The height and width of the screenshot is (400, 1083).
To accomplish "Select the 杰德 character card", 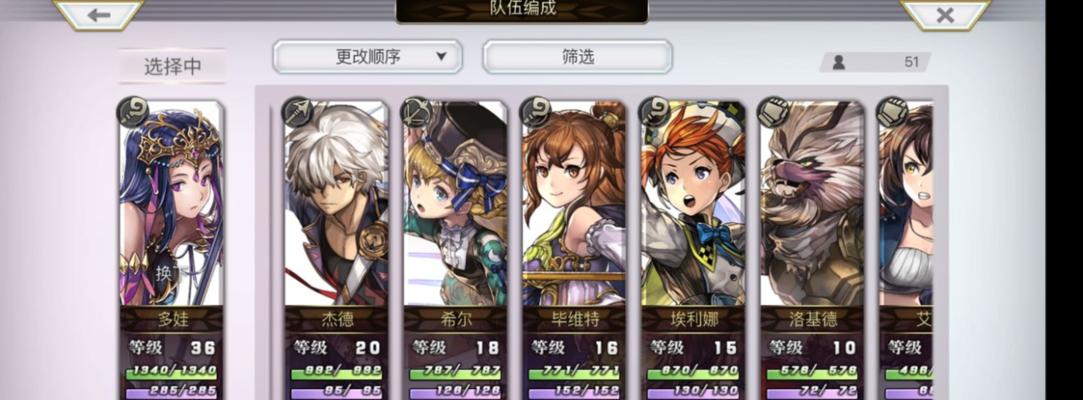I will point(336,249).
